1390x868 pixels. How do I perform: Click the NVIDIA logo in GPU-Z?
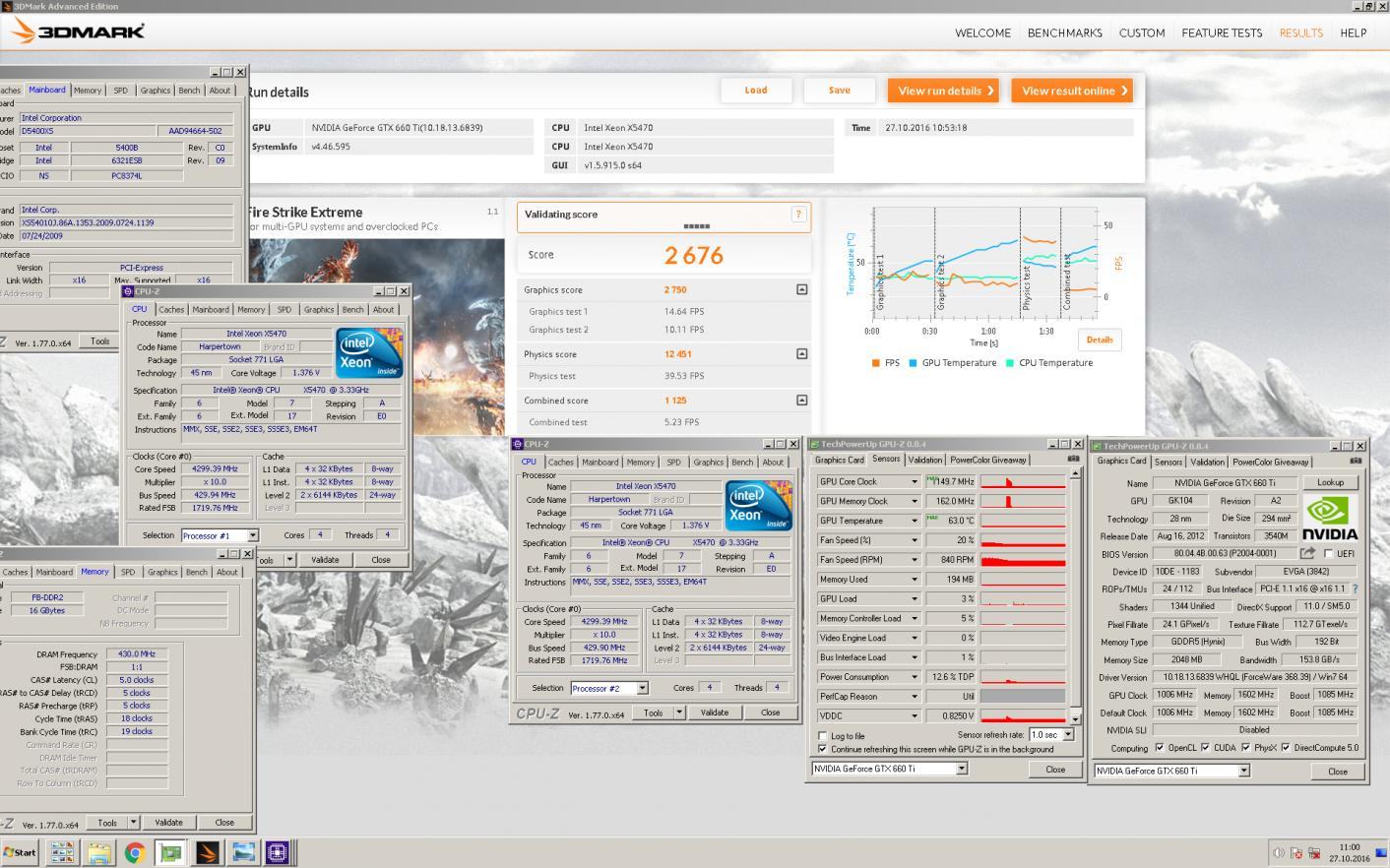click(x=1330, y=518)
